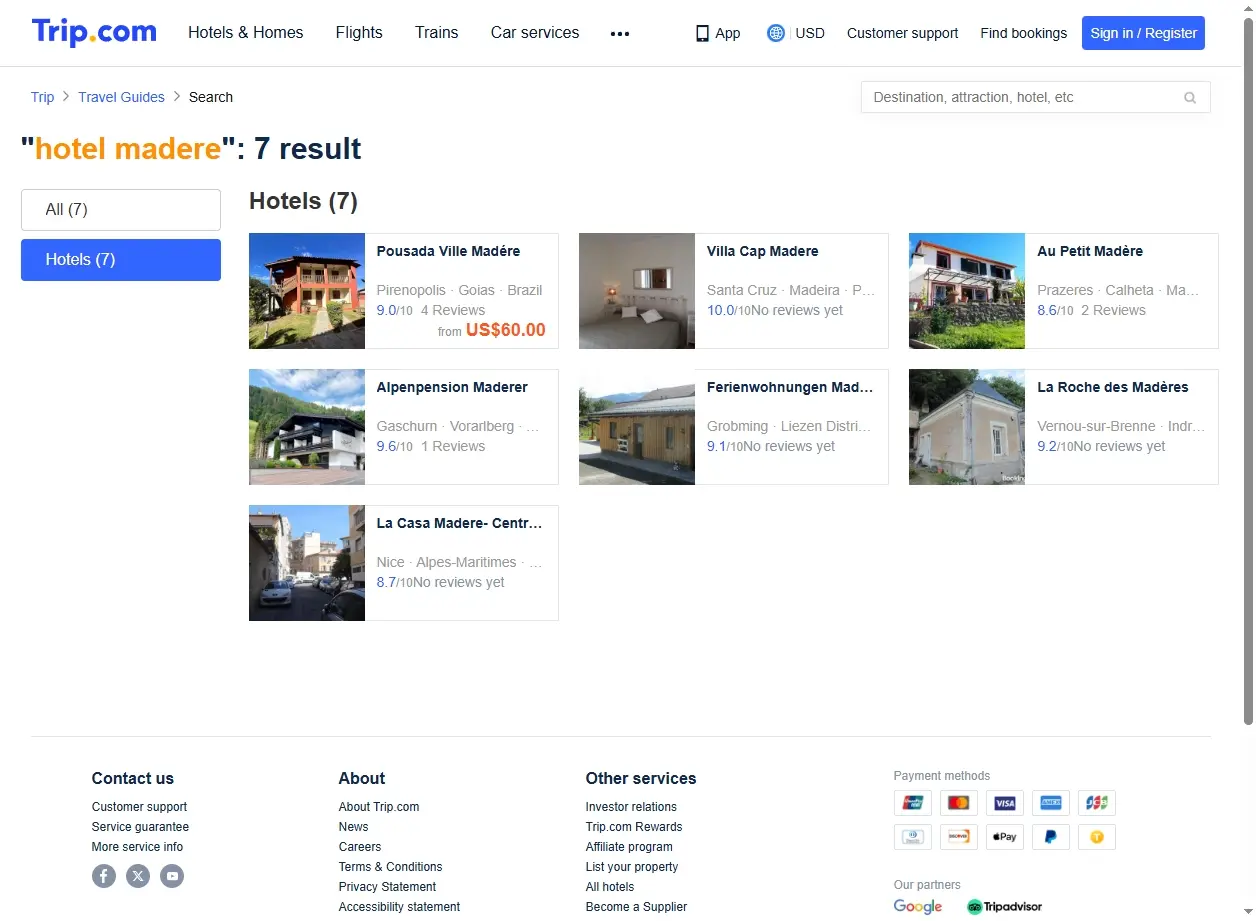Click the Visa payment icon

click(1005, 803)
